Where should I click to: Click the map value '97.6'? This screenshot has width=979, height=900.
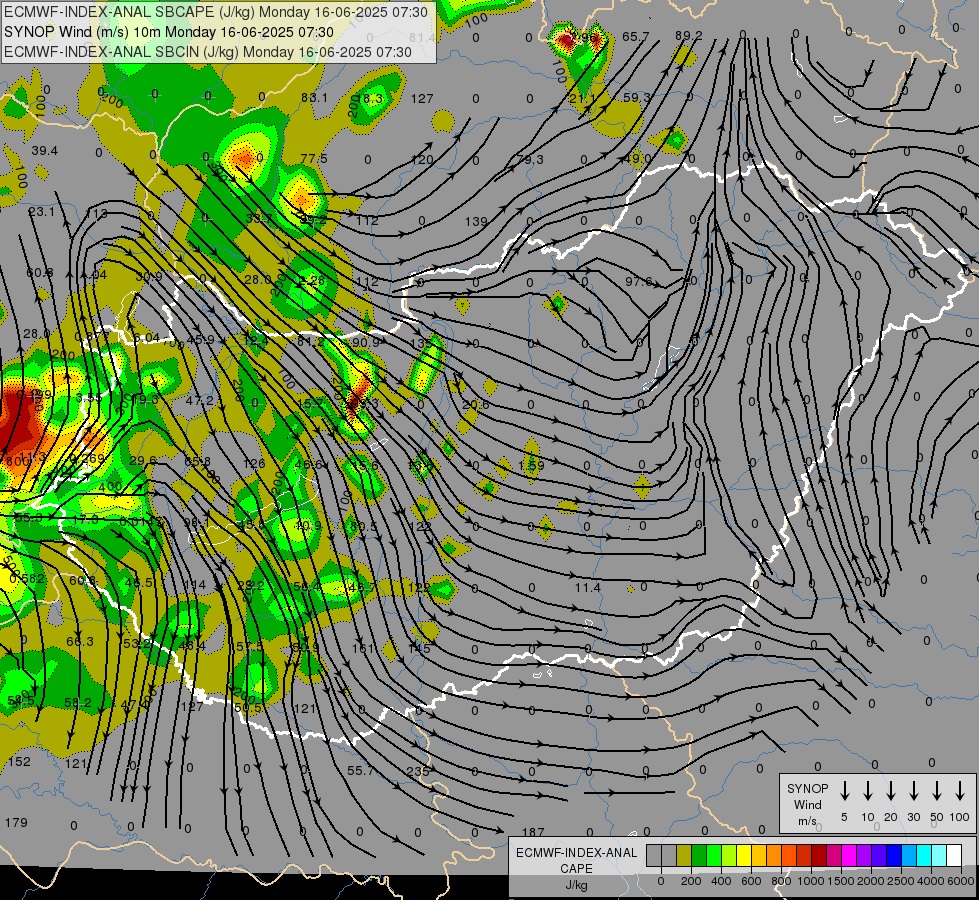[x=639, y=282]
